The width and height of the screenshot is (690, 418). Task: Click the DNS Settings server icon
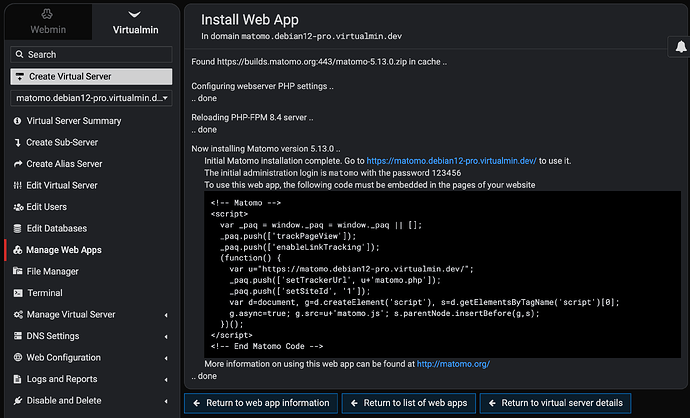pos(18,336)
